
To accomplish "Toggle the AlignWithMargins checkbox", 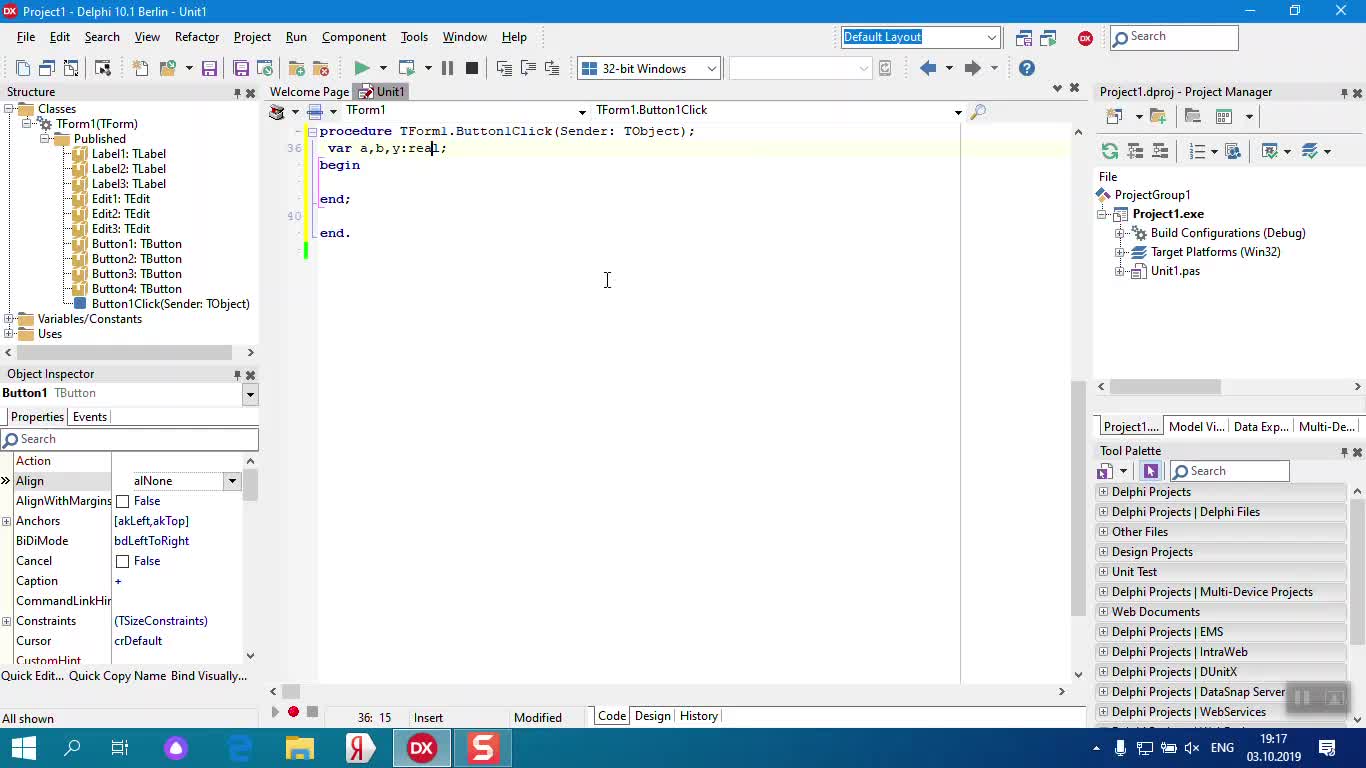I will (123, 501).
